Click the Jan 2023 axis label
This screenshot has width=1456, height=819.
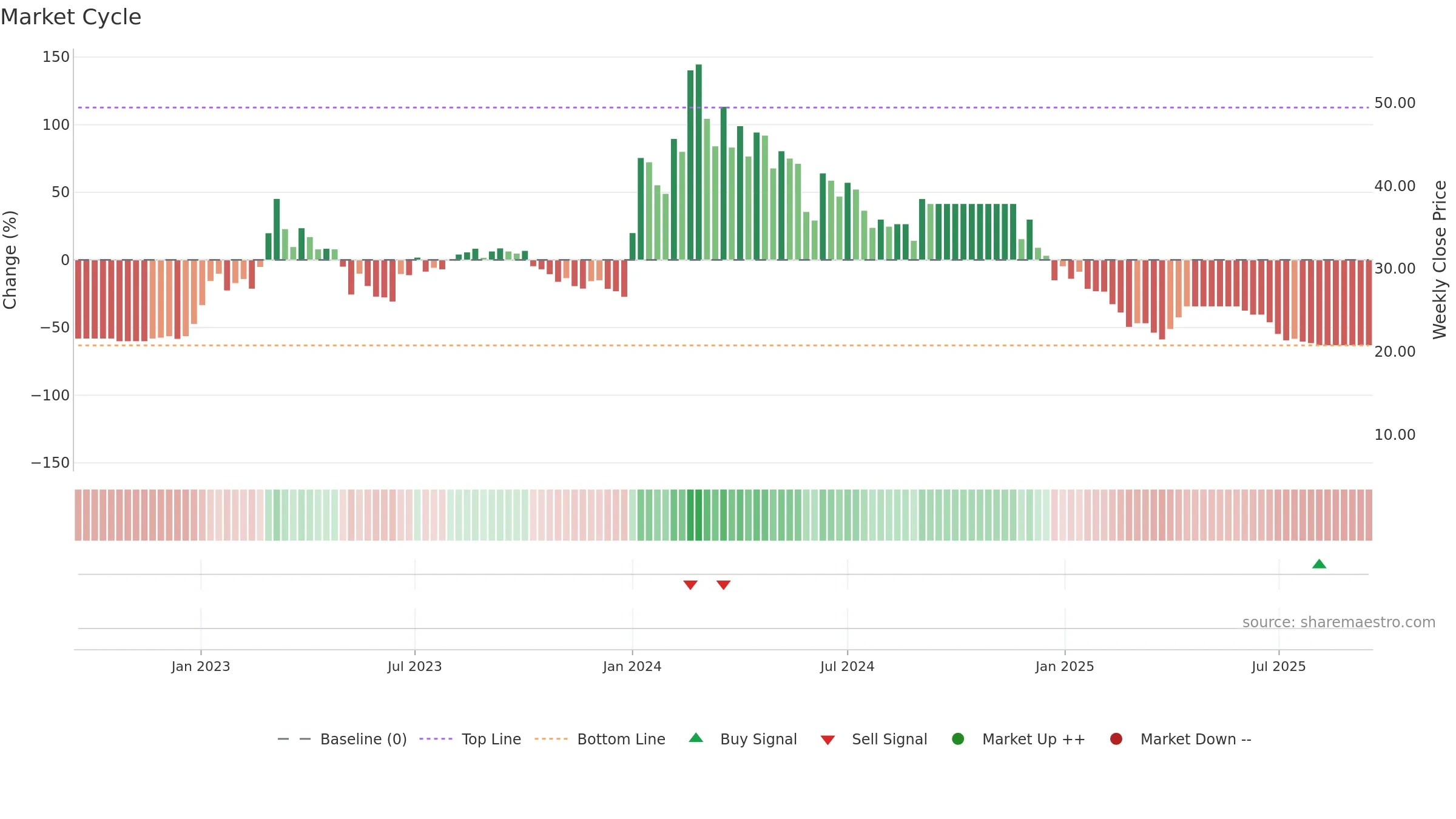[201, 667]
